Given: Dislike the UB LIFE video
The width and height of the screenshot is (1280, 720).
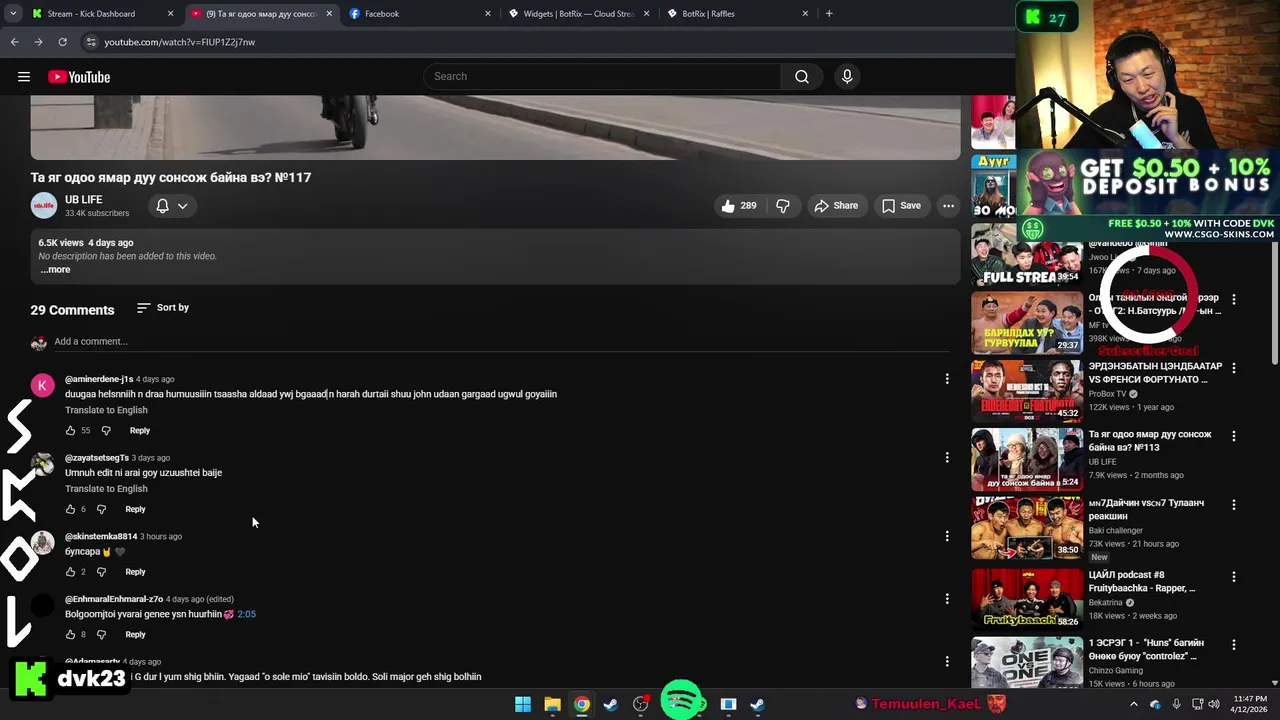Looking at the screenshot, I should (783, 206).
